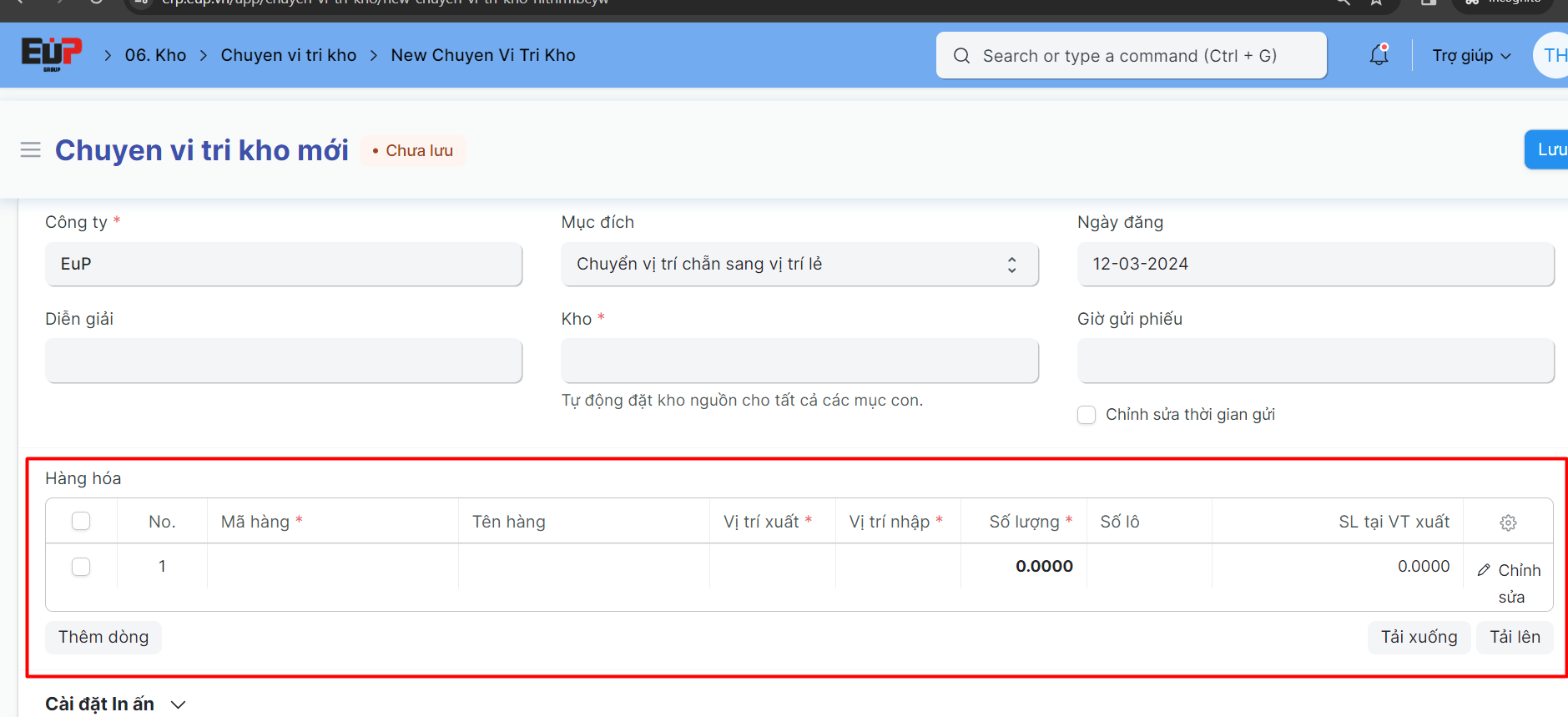Screen dimensions: 1568x717
Task: Open the notifications bell
Action: 1379,55
